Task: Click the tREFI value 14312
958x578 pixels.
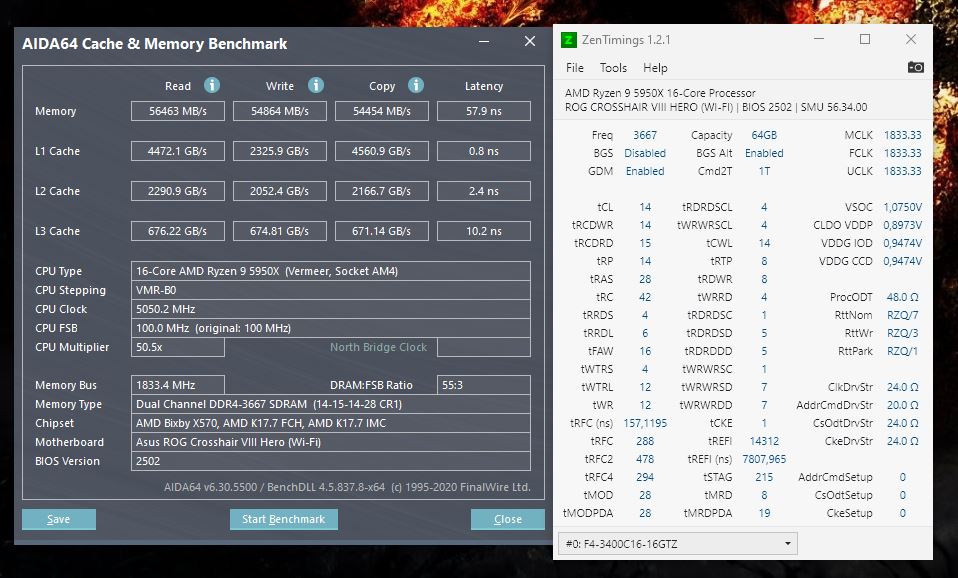Action: pos(764,441)
